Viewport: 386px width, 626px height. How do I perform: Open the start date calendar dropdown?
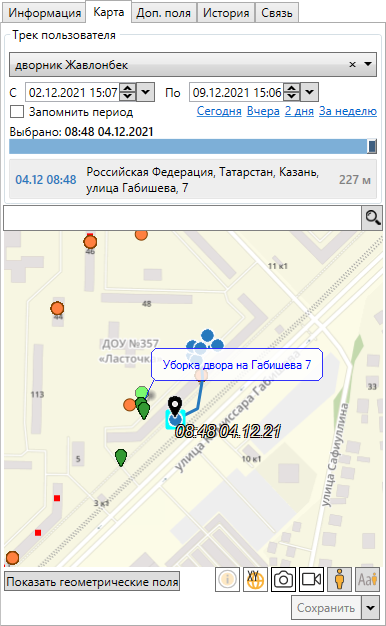[146, 93]
